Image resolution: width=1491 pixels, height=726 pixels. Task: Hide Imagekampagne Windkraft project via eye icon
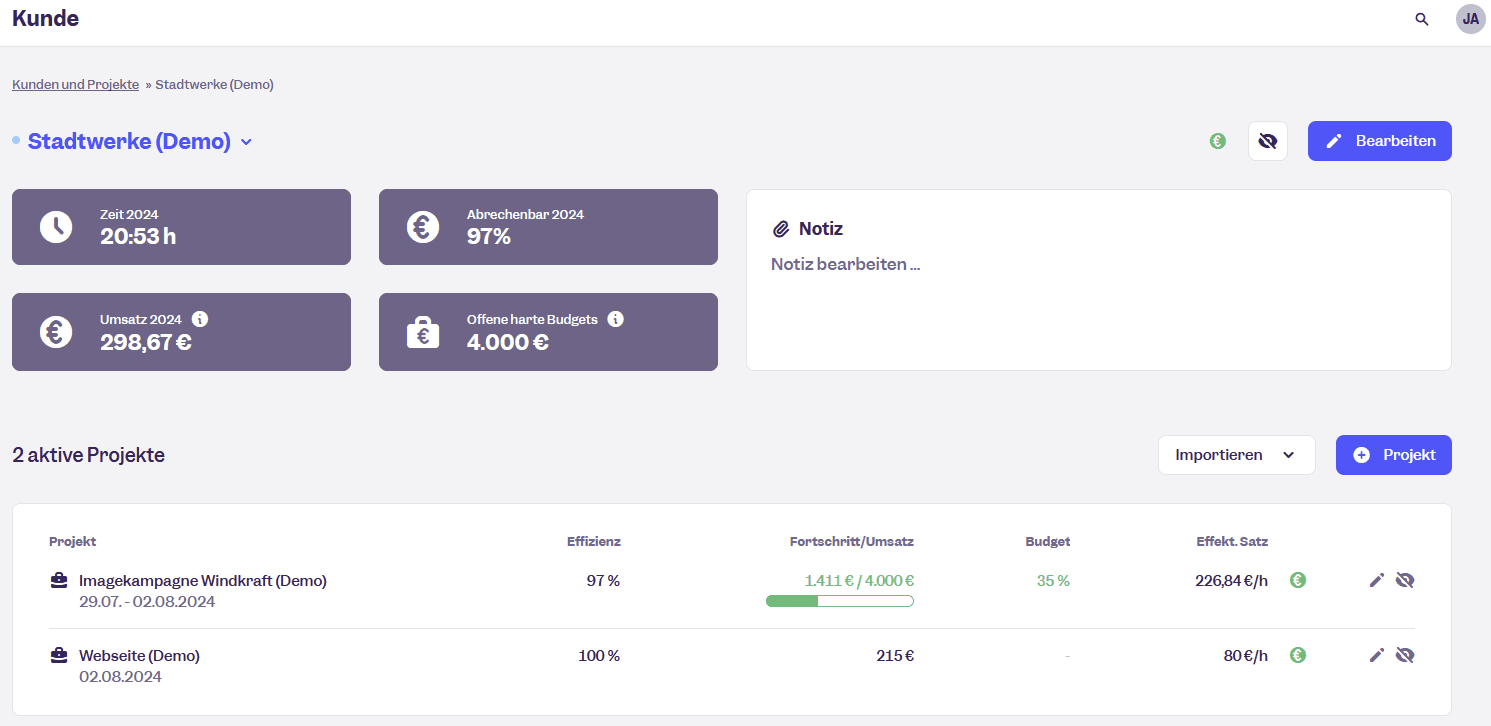[1405, 580]
